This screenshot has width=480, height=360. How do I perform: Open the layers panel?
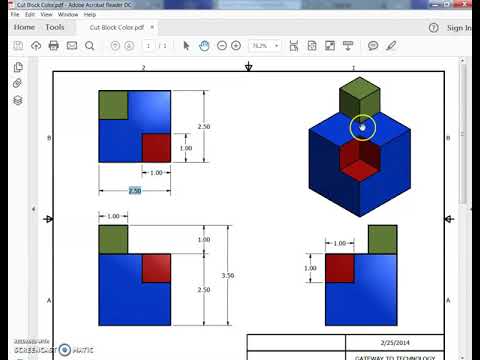click(x=18, y=100)
